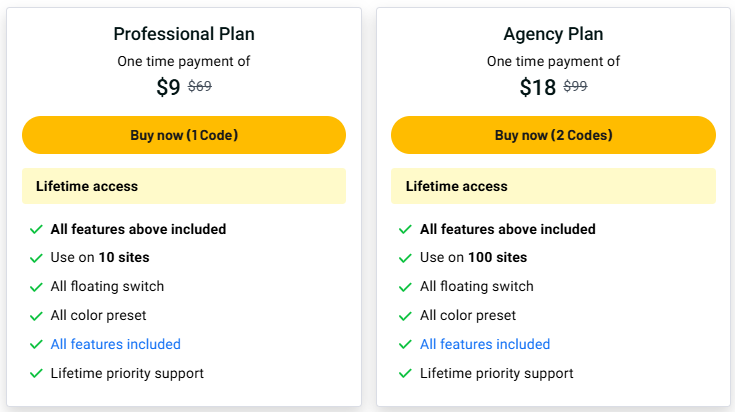Select the Professional Plan heading
This screenshot has width=735, height=412.
point(184,34)
